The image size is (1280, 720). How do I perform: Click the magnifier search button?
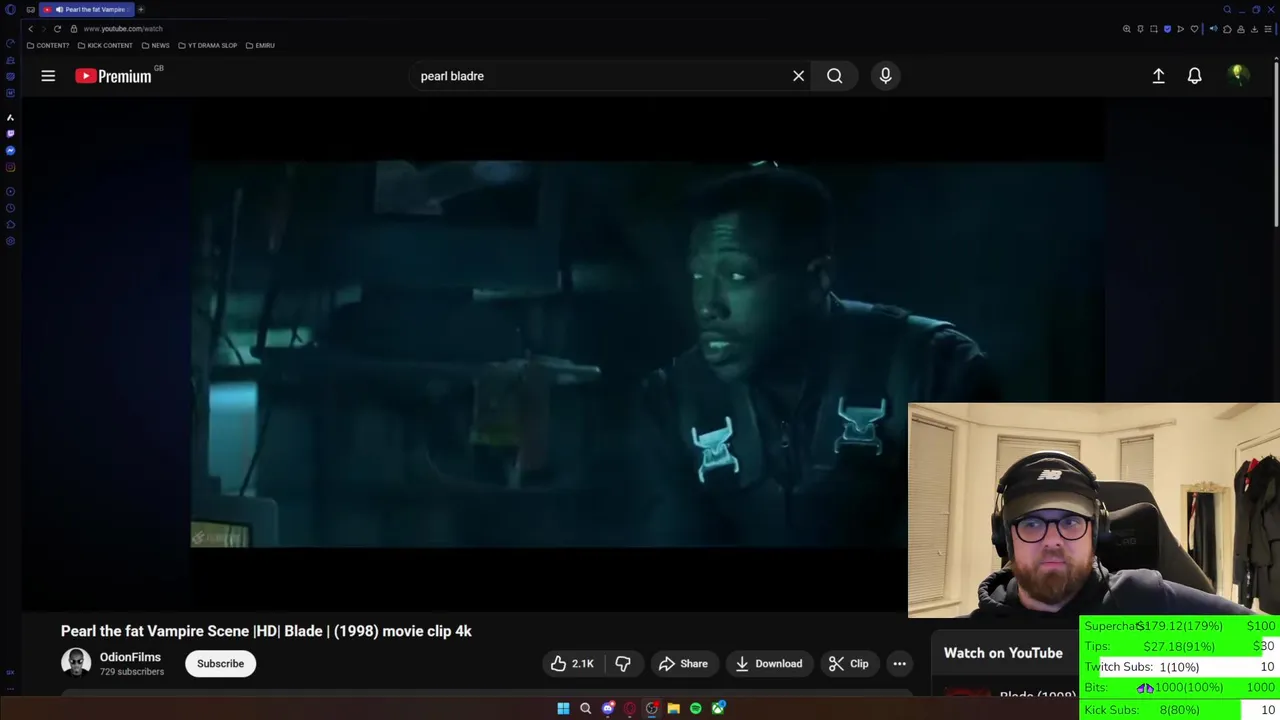[834, 76]
